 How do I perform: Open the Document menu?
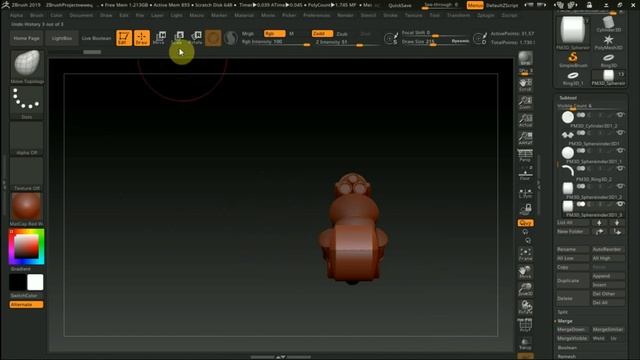coord(81,15)
